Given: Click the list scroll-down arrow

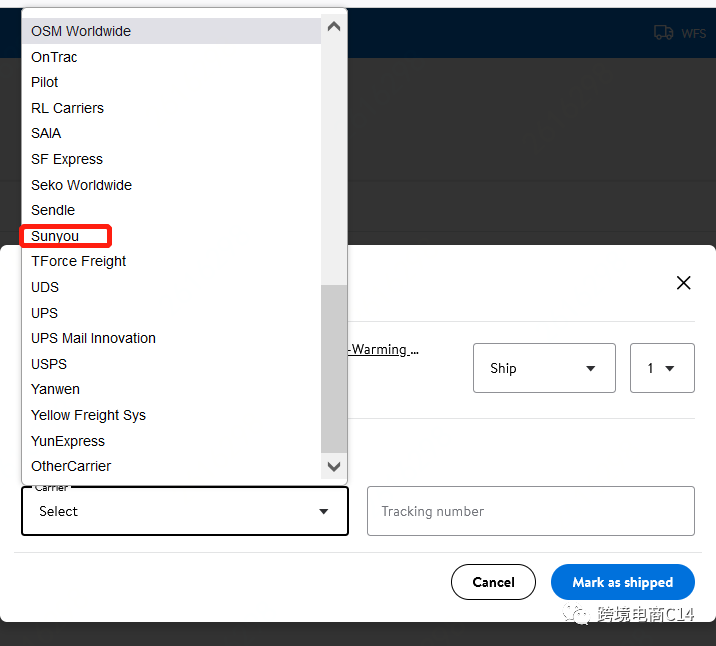Looking at the screenshot, I should point(334,467).
